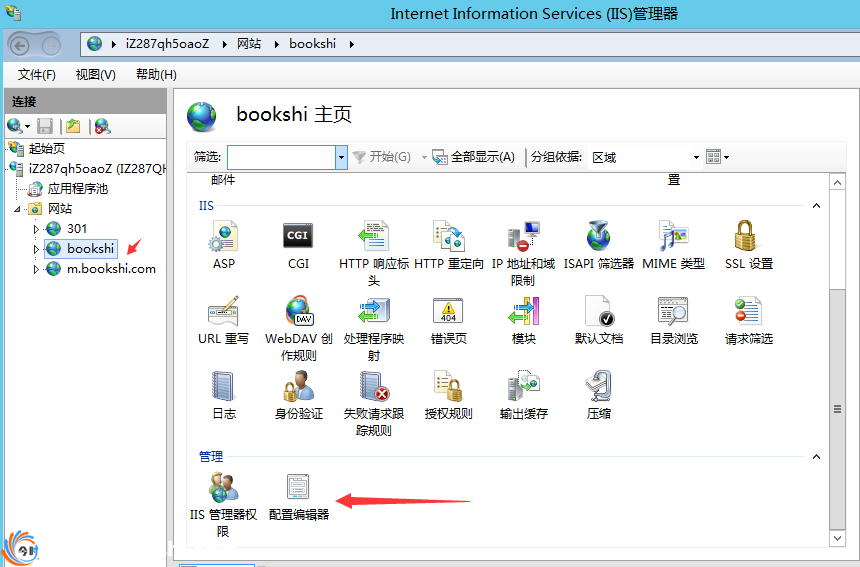The height and width of the screenshot is (567, 860).
Task: Expand the 301 site node
Action: (36, 229)
